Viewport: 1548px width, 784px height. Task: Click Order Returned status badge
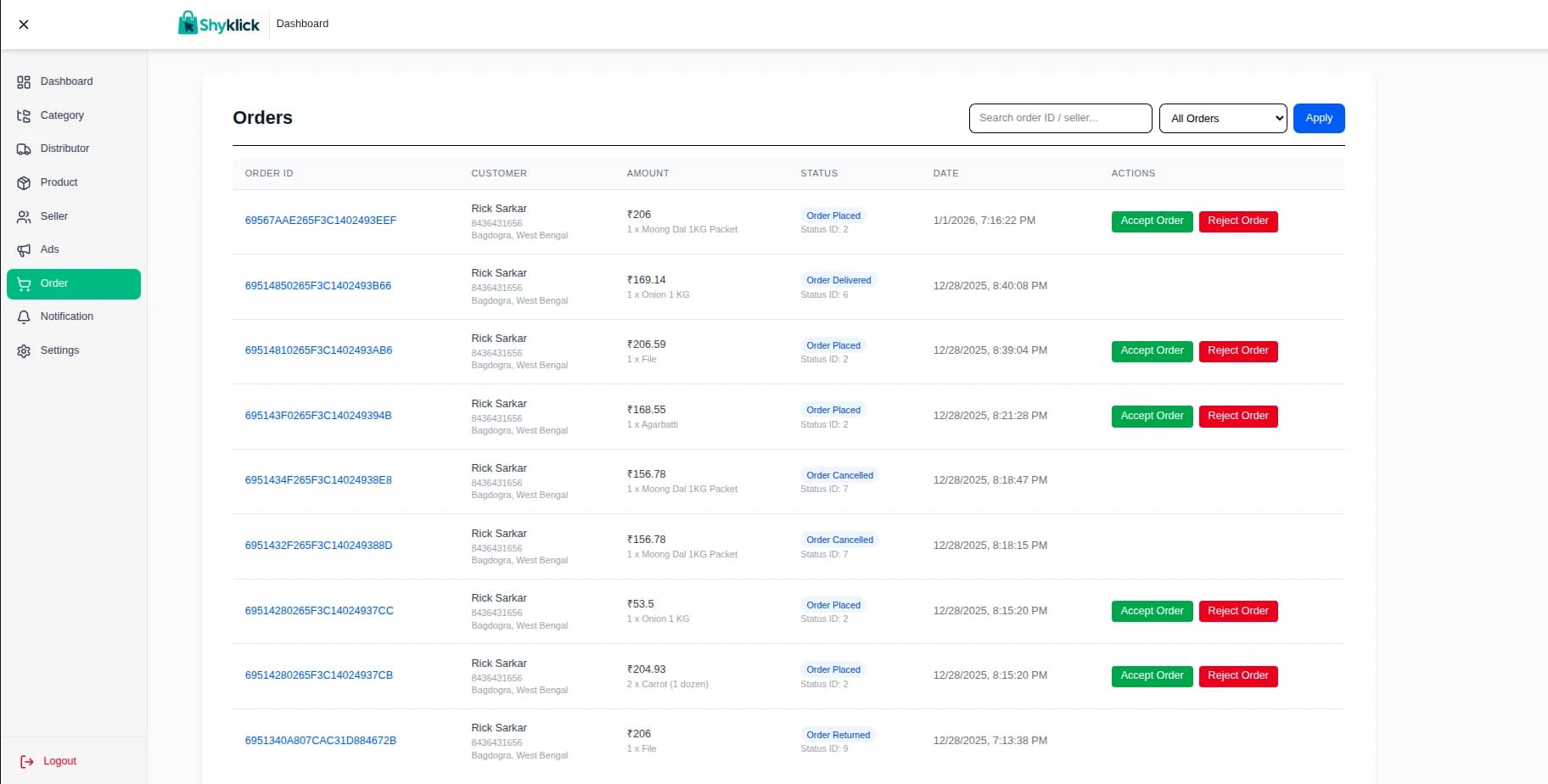click(x=838, y=736)
